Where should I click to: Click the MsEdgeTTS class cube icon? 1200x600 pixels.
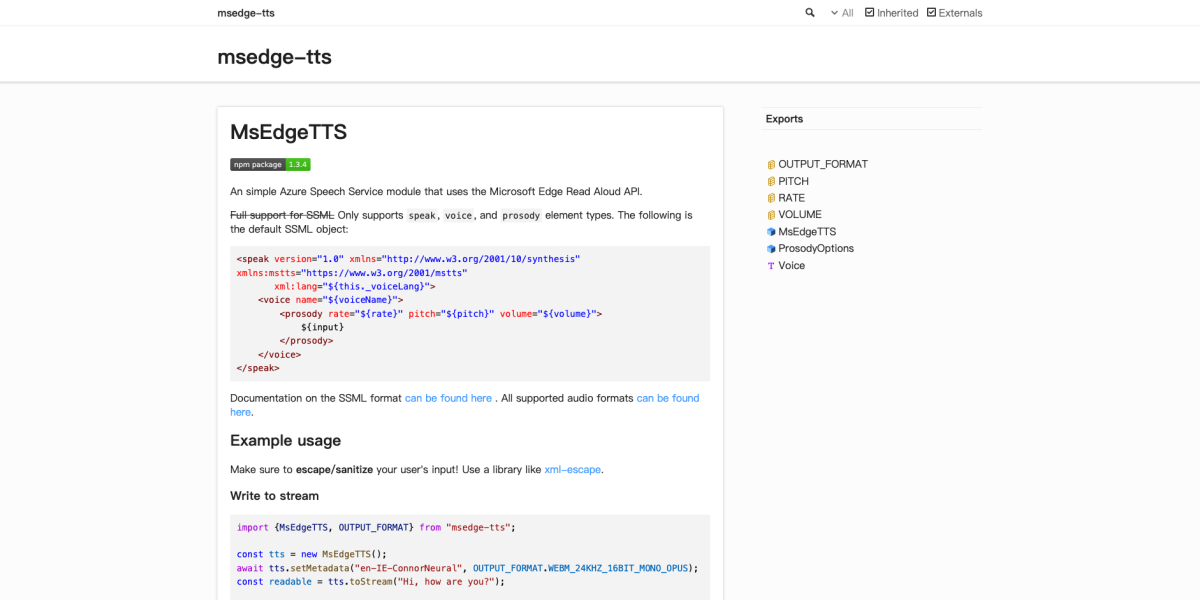(x=771, y=232)
